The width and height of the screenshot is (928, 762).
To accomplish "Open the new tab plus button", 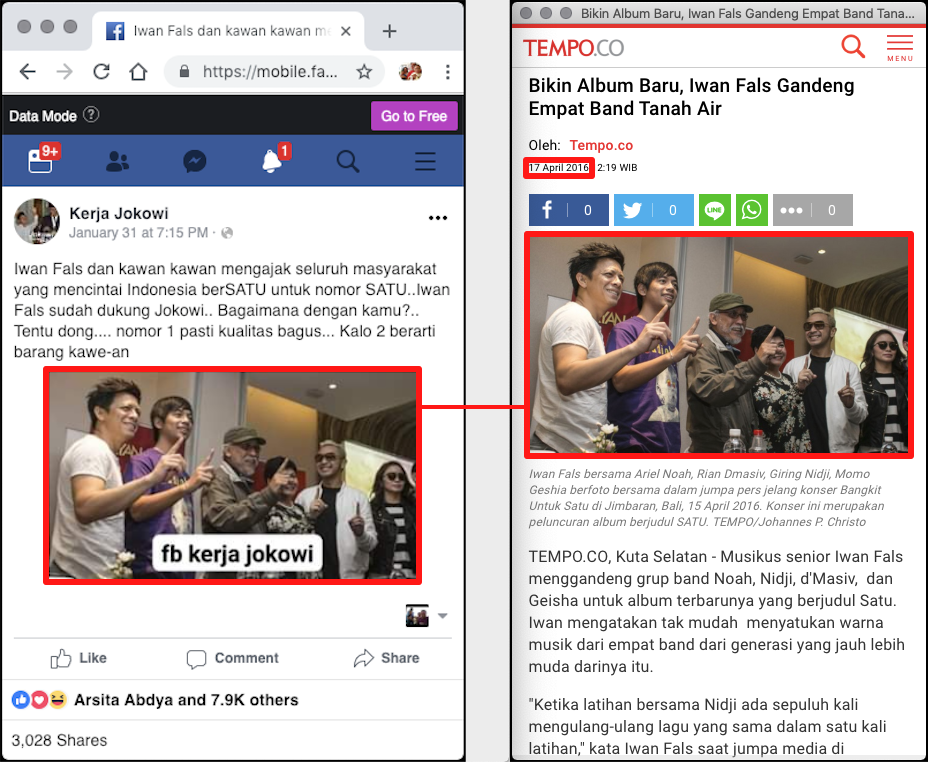I will tap(390, 31).
